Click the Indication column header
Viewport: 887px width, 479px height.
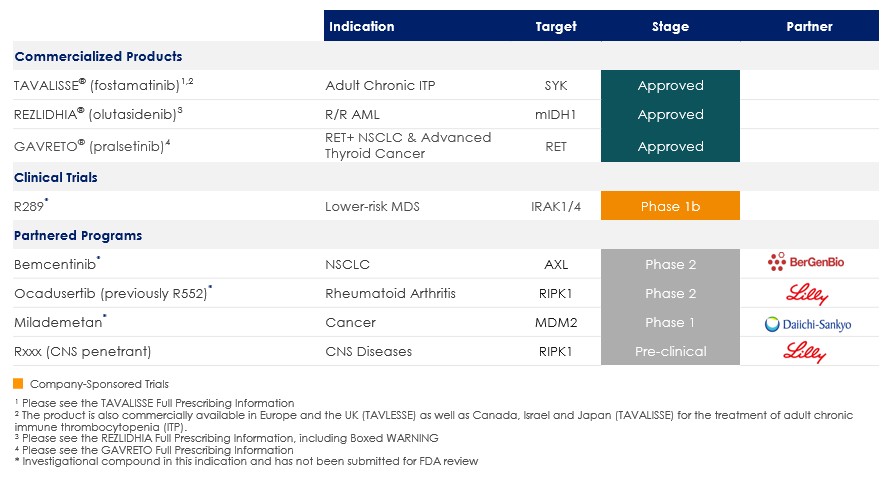point(362,27)
